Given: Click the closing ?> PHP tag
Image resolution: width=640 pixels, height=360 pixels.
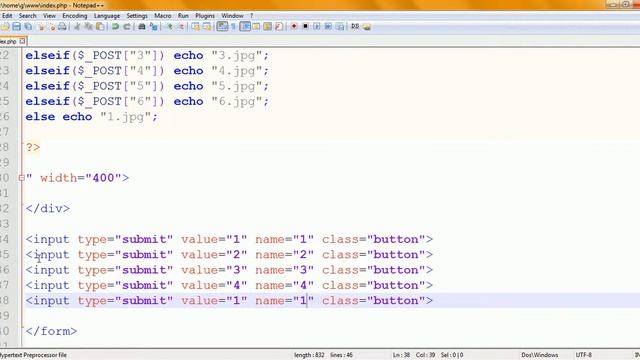Looking at the screenshot, I should [33, 147].
